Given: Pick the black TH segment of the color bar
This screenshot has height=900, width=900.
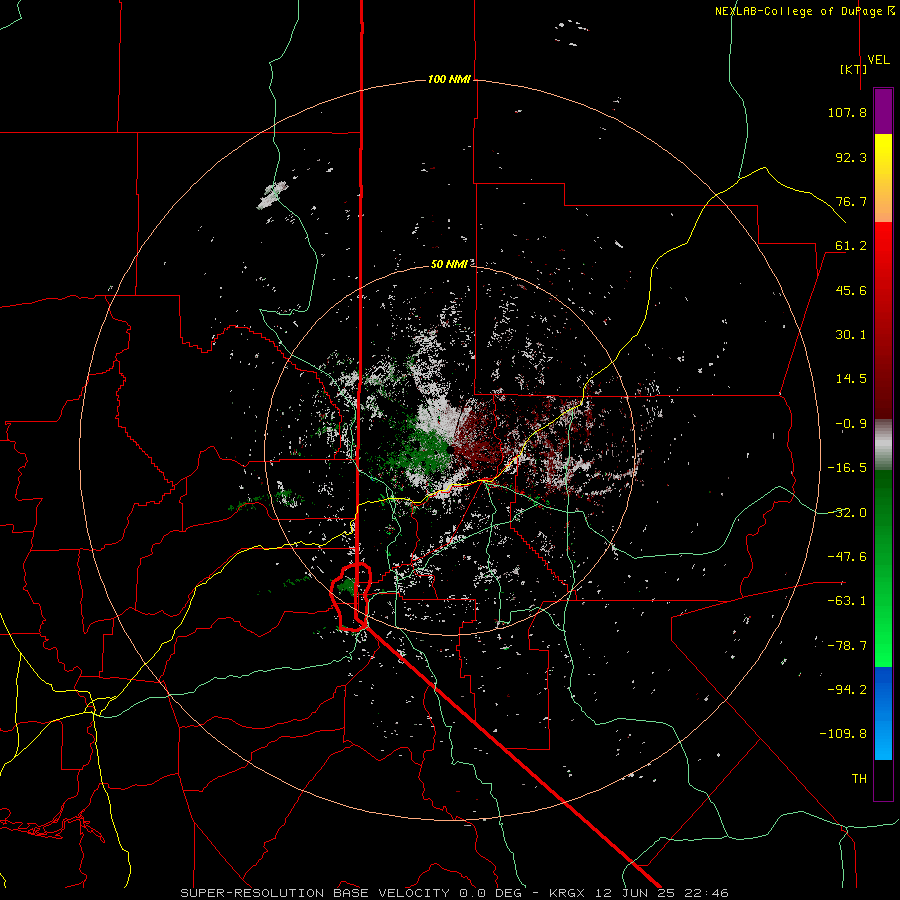Looking at the screenshot, I should click(883, 779).
